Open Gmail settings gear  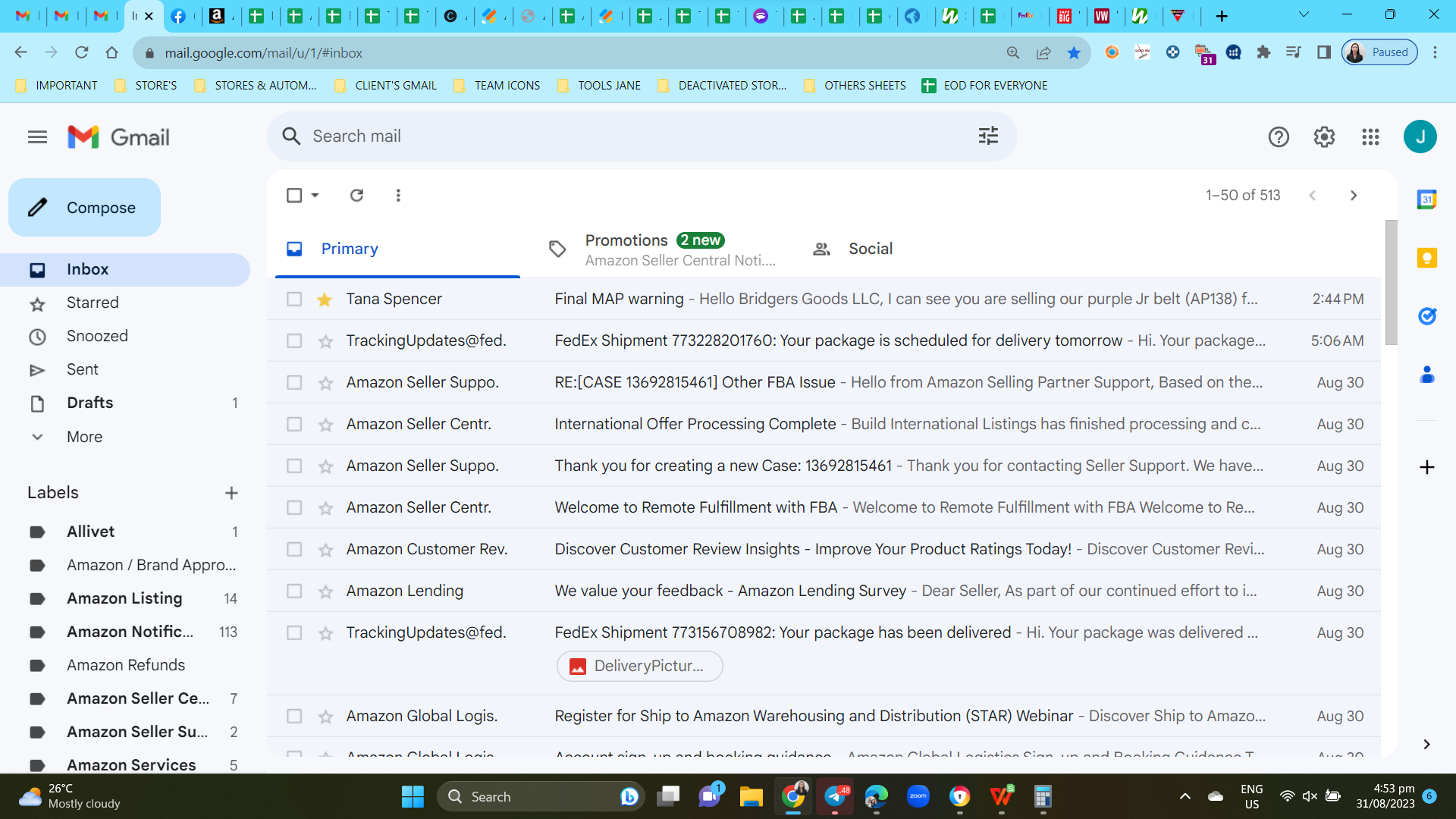tap(1324, 137)
